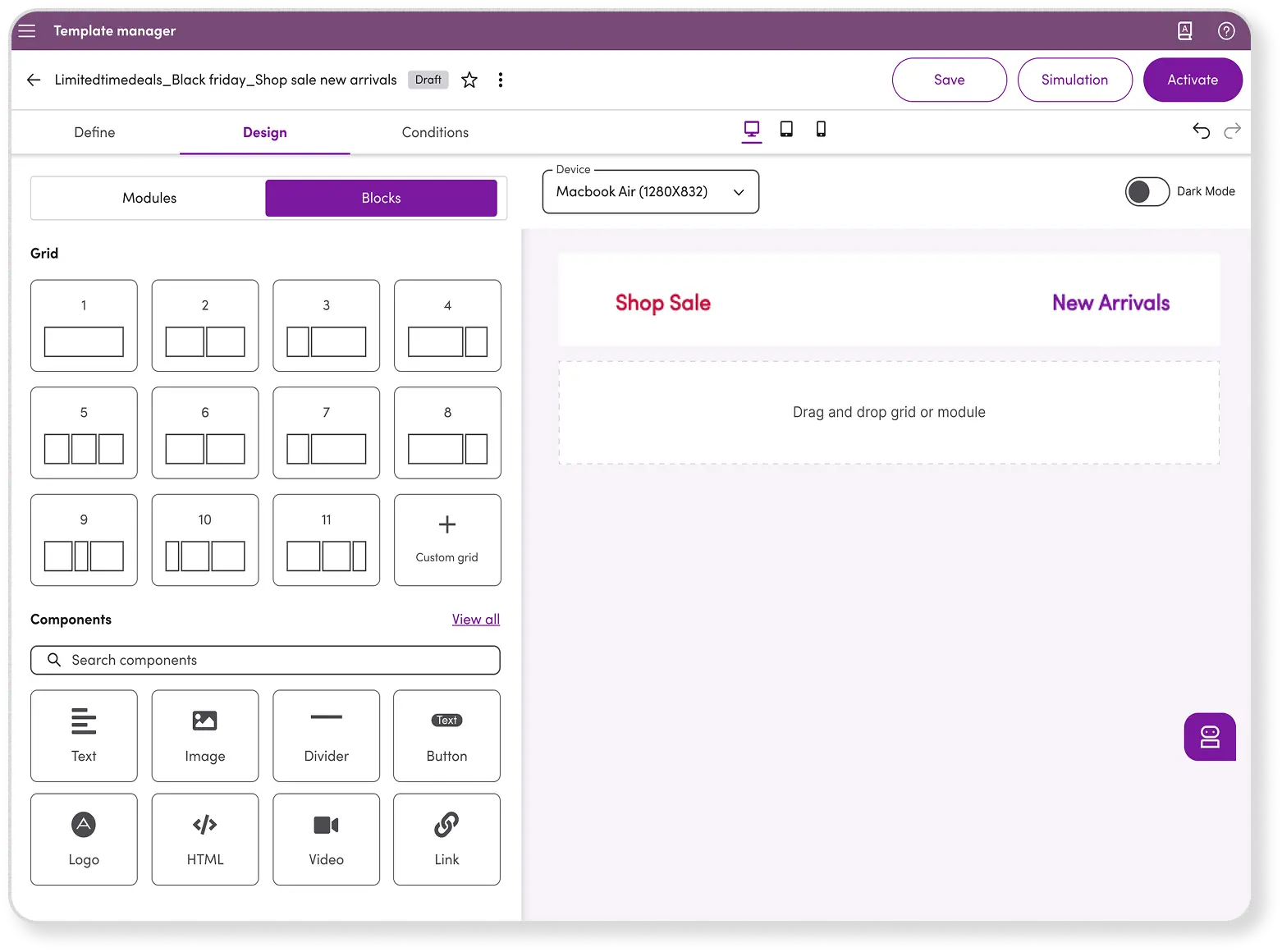Click the View all components link

475,620
